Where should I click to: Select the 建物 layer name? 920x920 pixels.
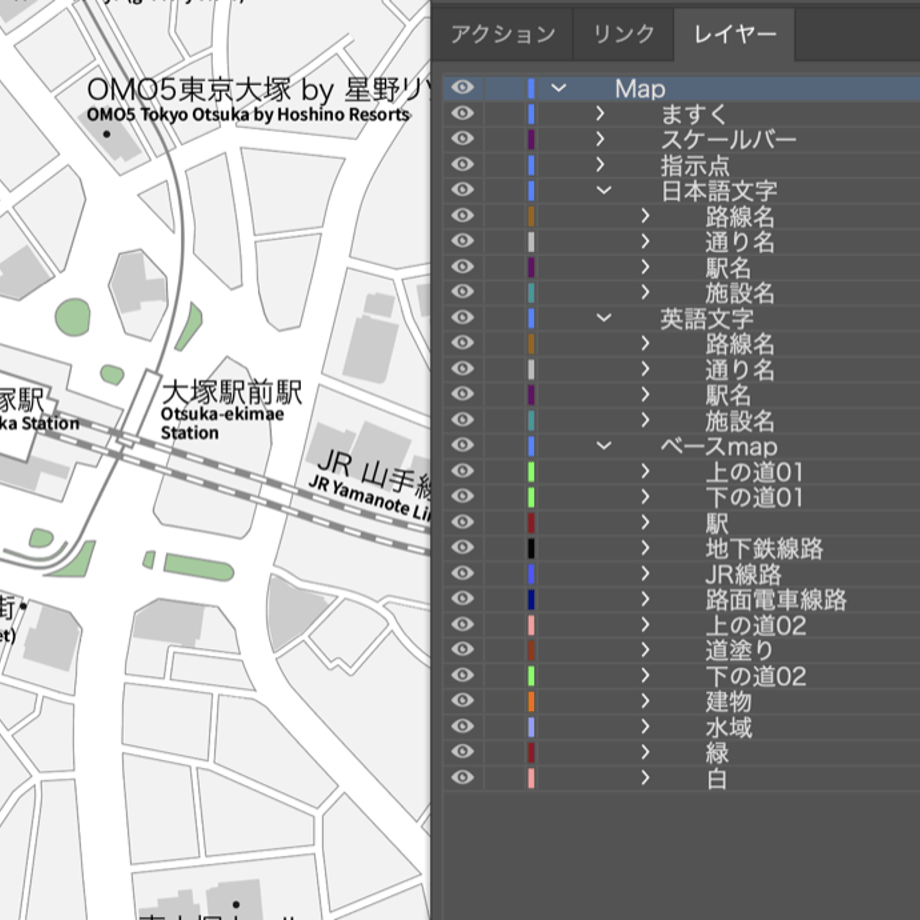point(728,702)
